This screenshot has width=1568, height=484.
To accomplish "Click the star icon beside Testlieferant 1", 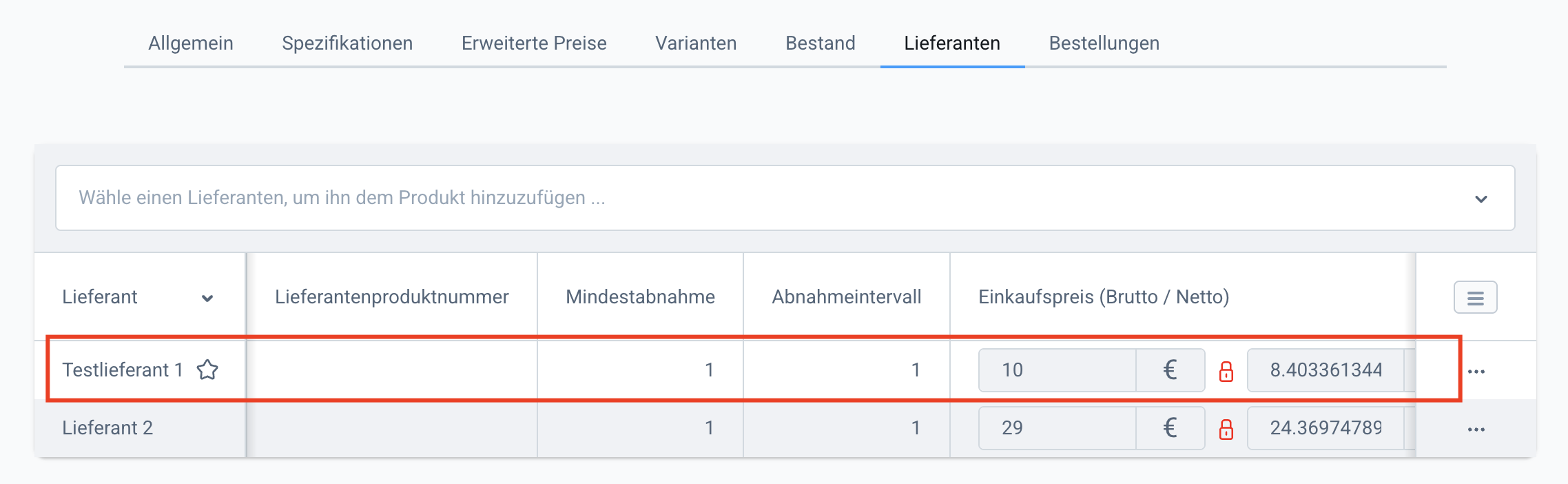I will (x=207, y=370).
